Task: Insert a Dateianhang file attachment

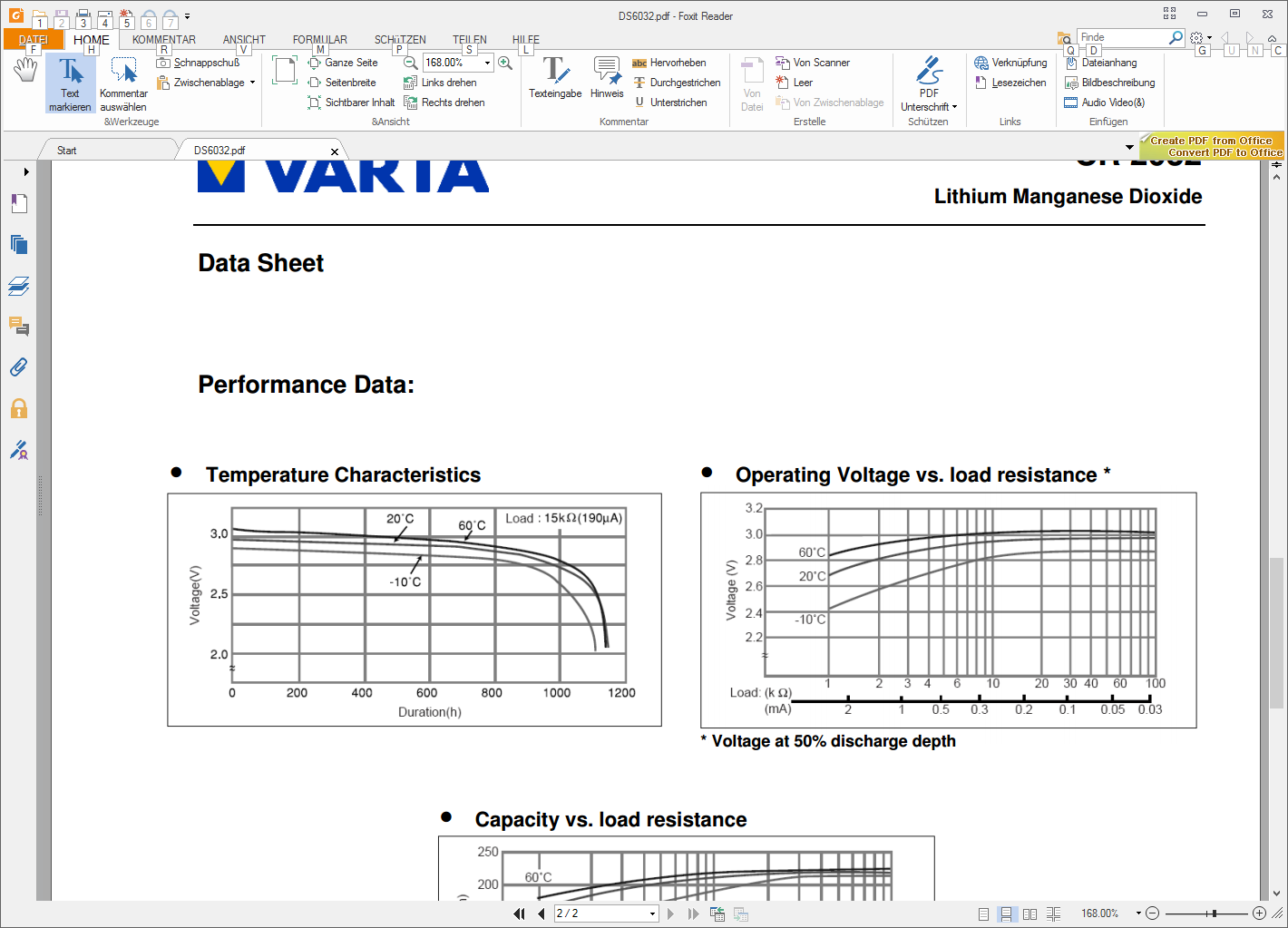Action: click(x=1100, y=63)
